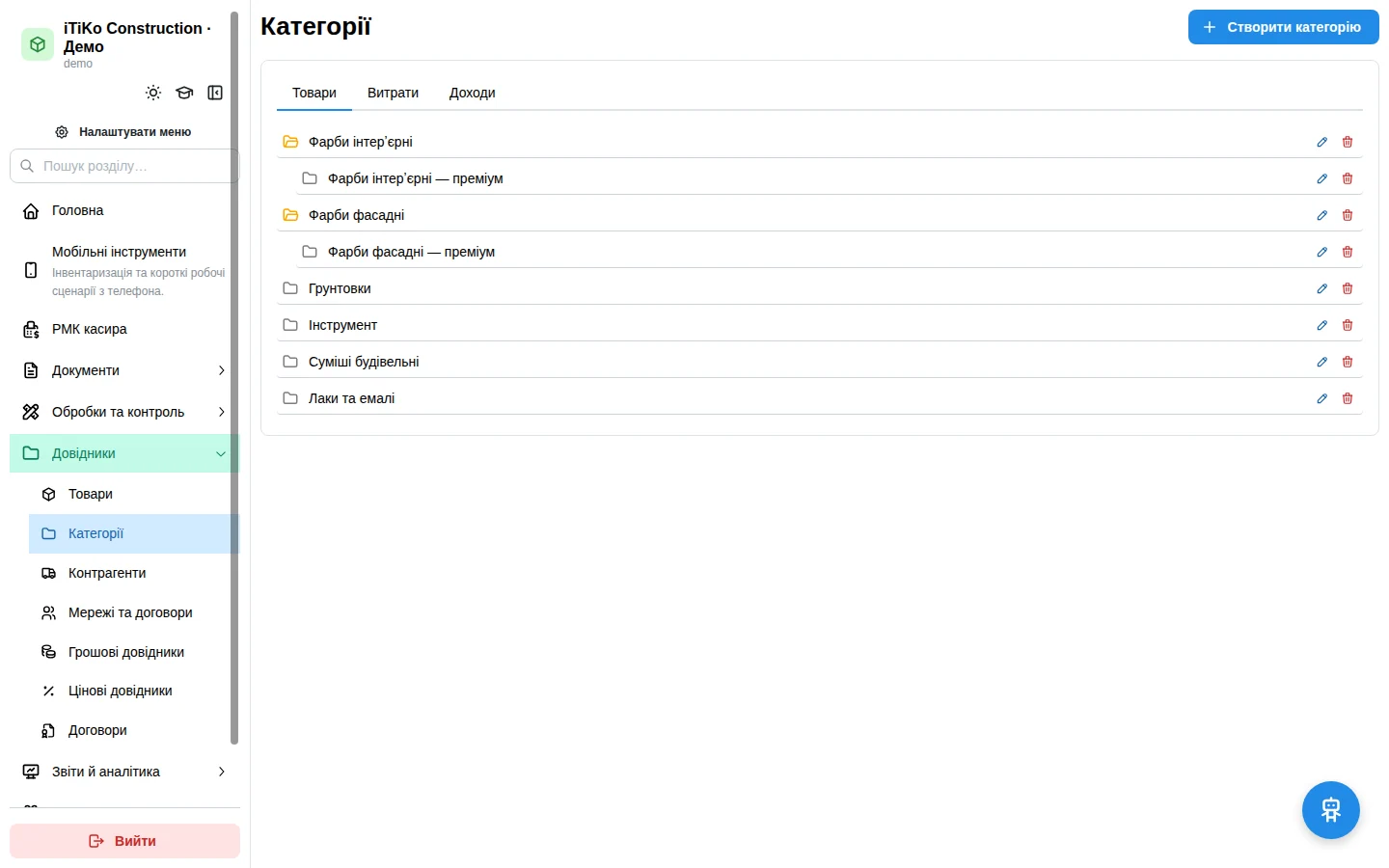
Task: Expand the Документи menu section
Action: tap(124, 370)
